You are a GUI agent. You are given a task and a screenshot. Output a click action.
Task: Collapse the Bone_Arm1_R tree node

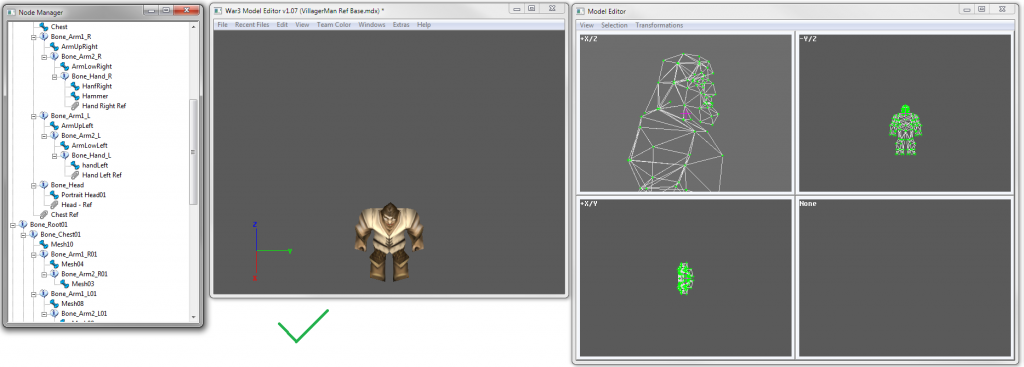[33, 37]
